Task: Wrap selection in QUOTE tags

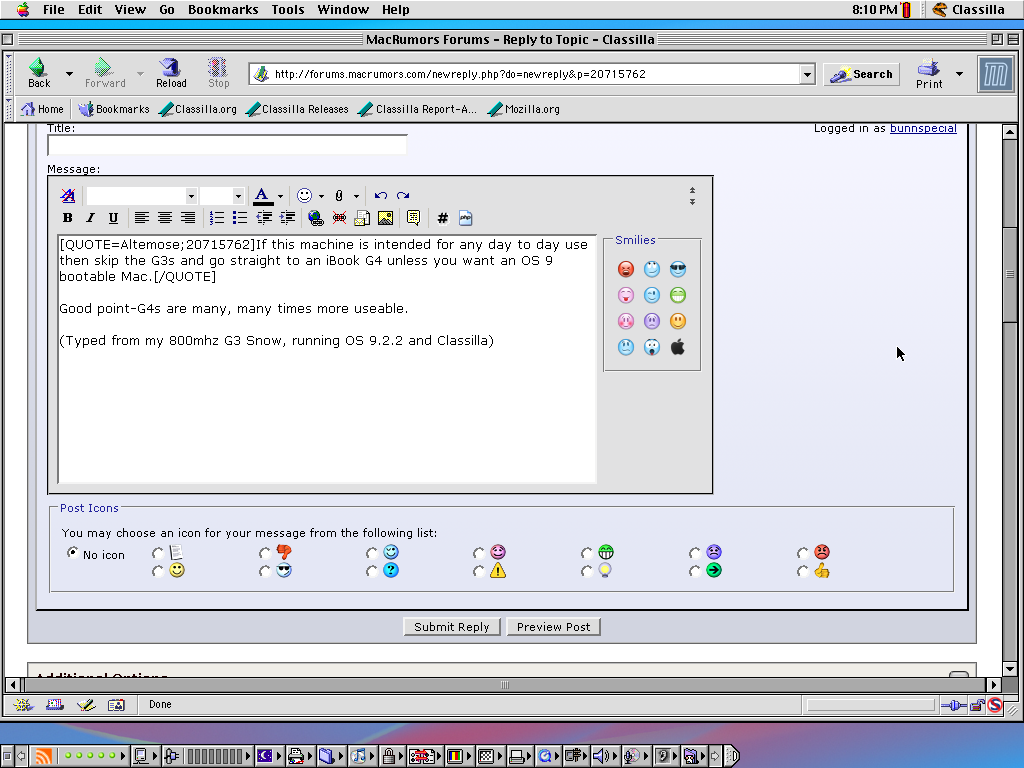Action: [413, 218]
